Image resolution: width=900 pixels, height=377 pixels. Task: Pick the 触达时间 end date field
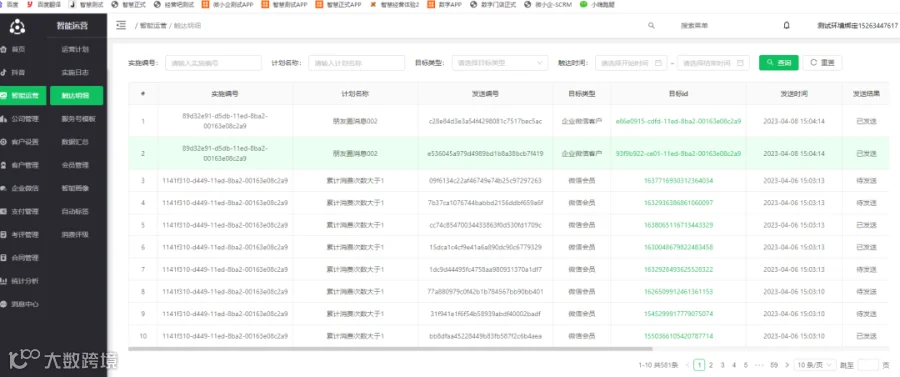coord(713,63)
